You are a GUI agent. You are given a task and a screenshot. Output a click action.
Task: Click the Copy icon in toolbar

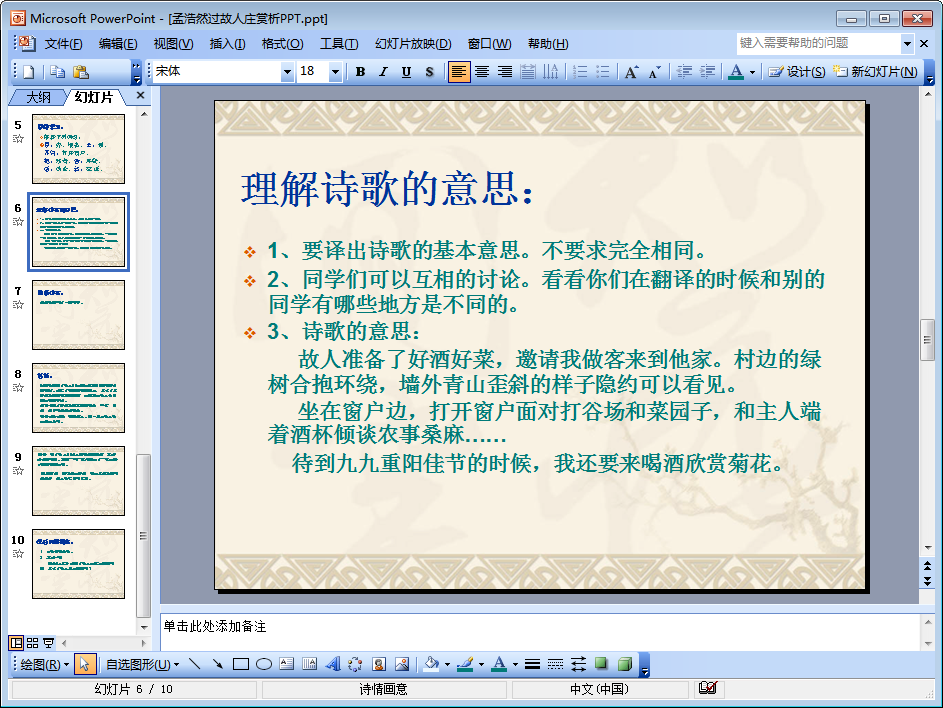58,72
